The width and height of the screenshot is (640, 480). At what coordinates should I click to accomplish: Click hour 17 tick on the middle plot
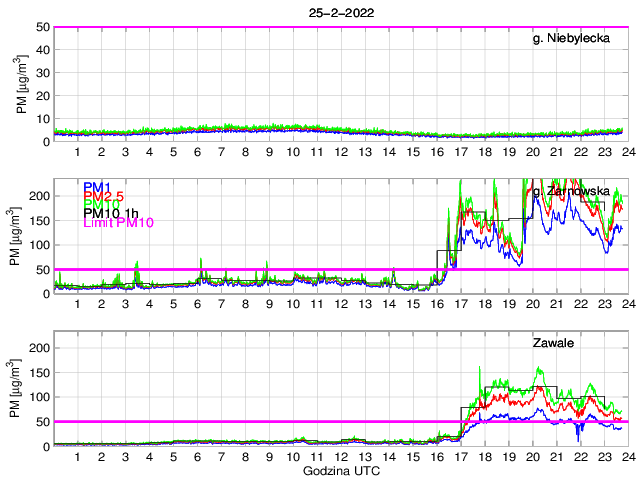[460, 303]
